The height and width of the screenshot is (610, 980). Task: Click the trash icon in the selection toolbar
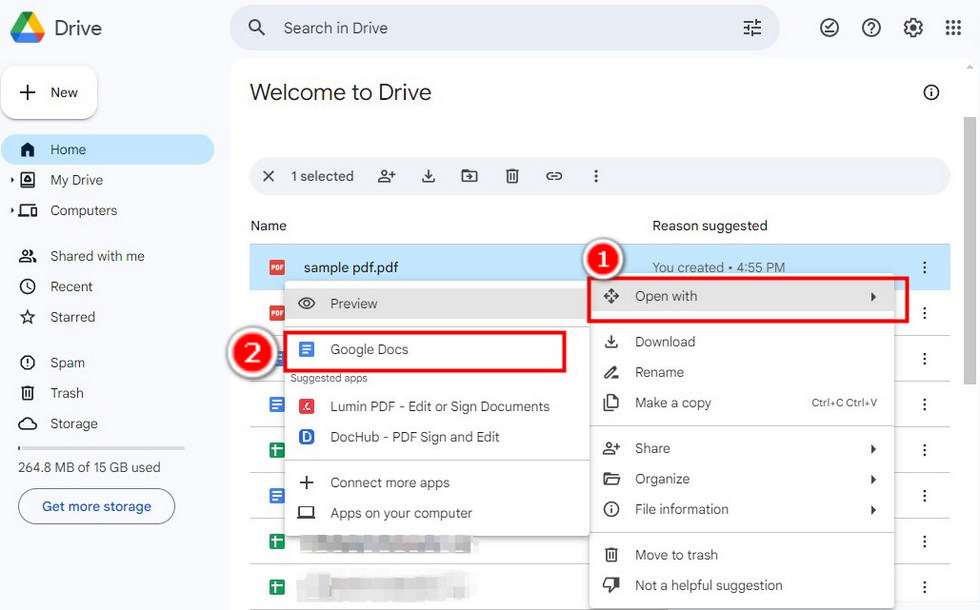(512, 176)
